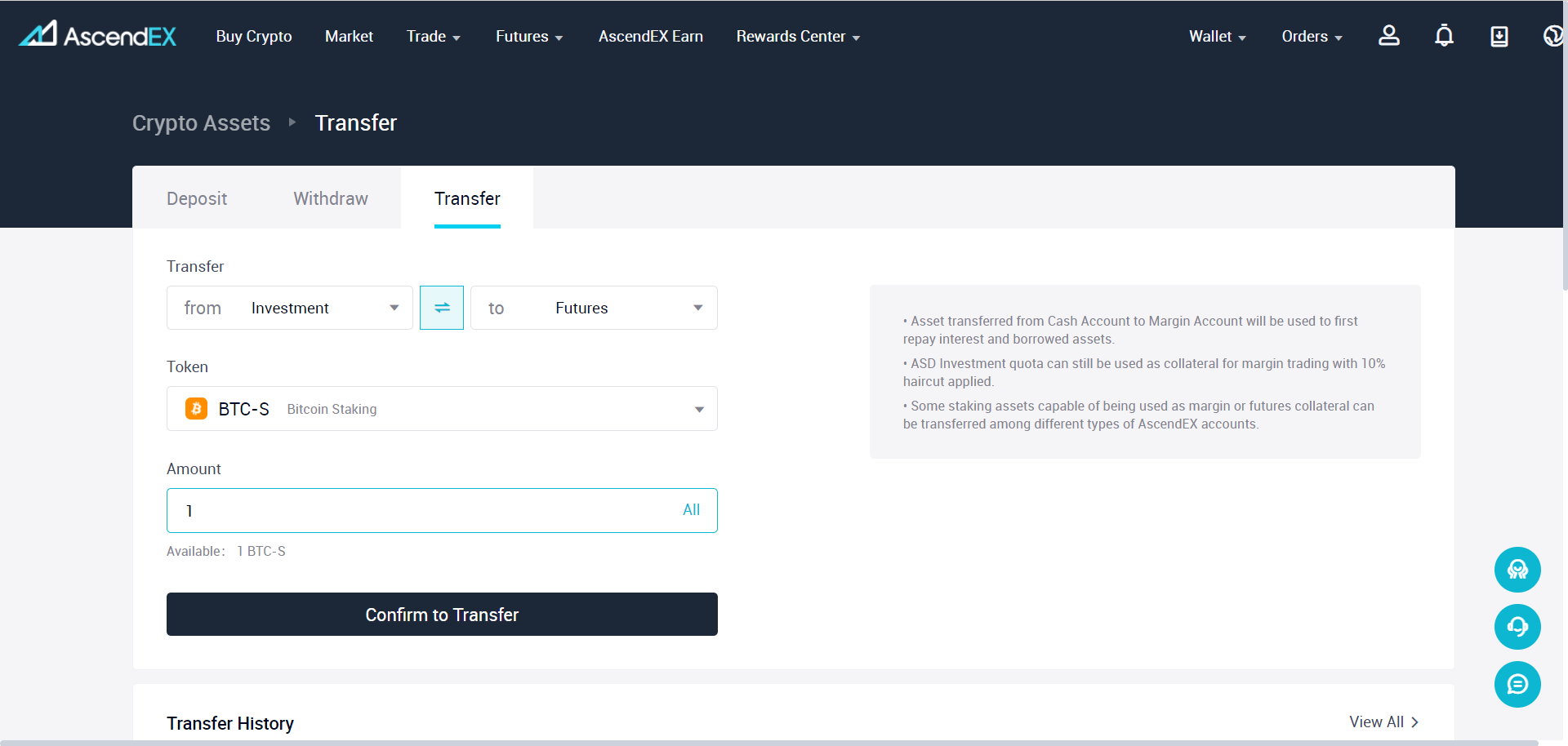
Task: Open the user profile icon
Action: [x=1388, y=36]
